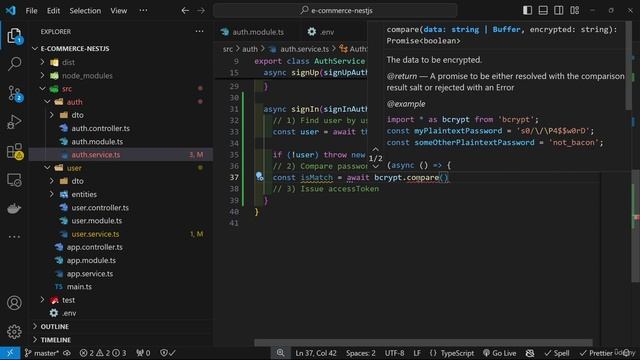640x360 pixels.
Task: Open errors and warnings count in status bar
Action: click(x=102, y=353)
